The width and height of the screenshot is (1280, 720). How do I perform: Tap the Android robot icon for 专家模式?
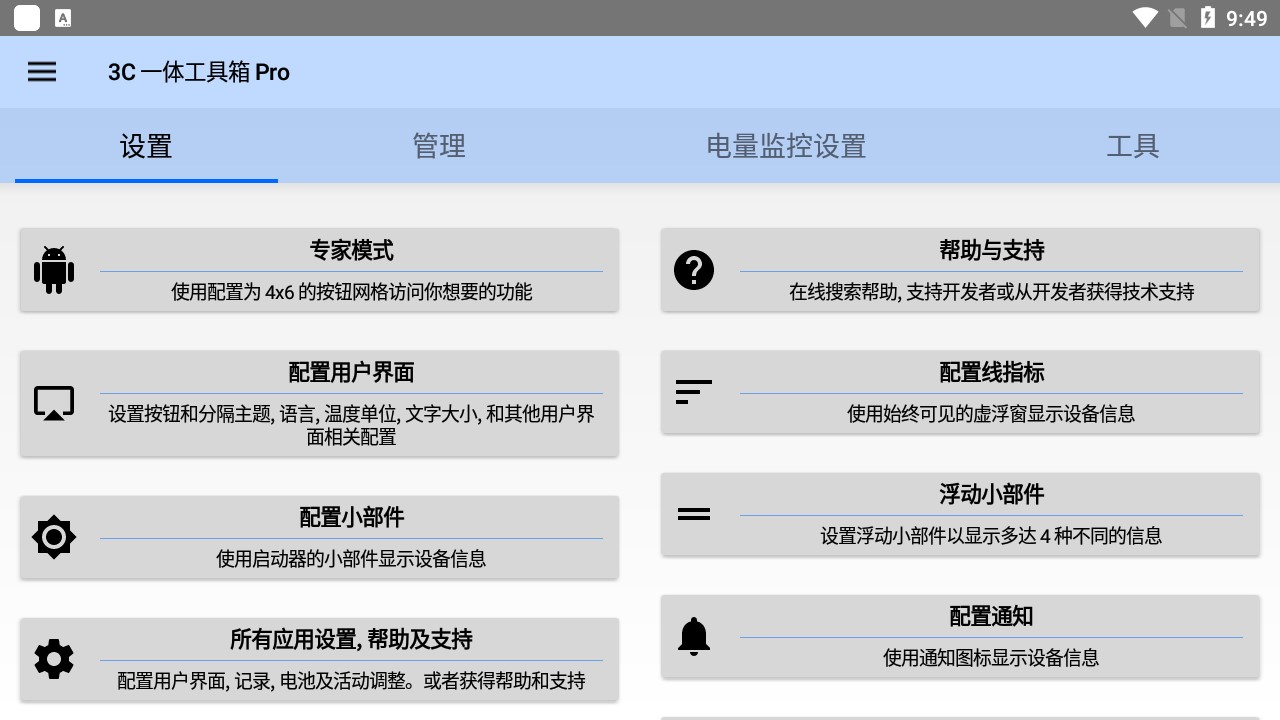point(54,270)
